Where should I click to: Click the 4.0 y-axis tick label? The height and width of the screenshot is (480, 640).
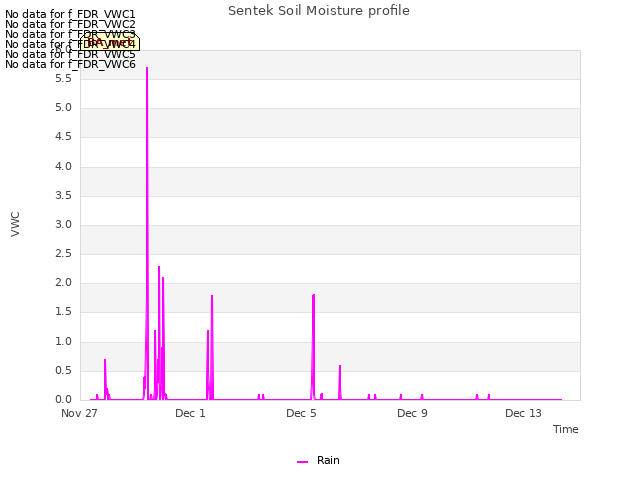click(x=63, y=167)
